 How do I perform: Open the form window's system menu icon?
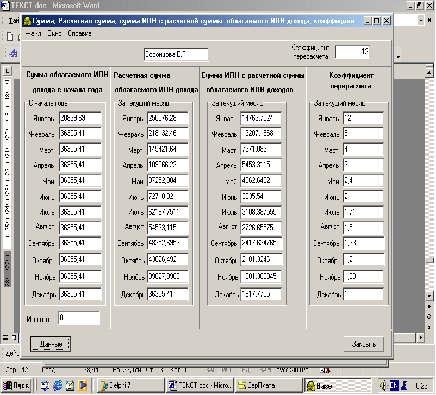pos(27,21)
